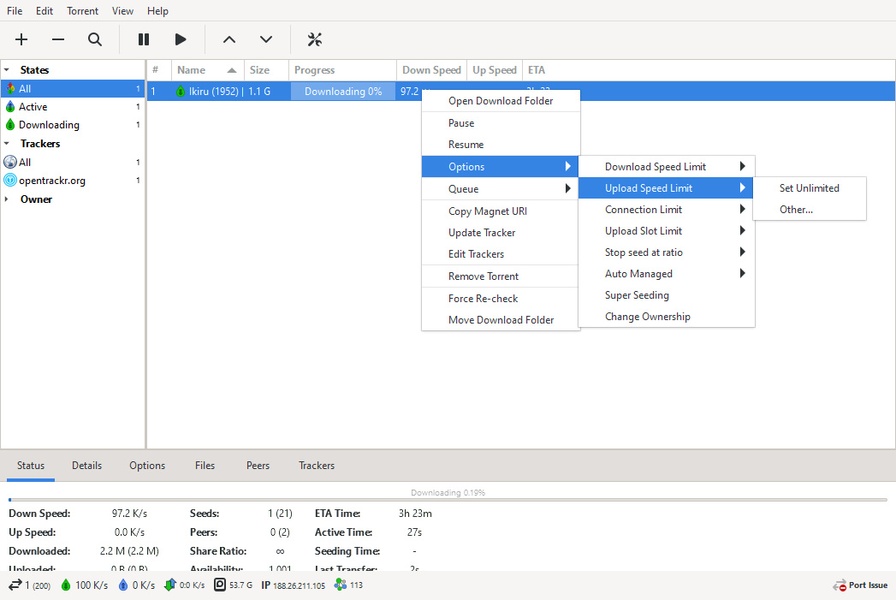The height and width of the screenshot is (600, 896).
Task: Switch to the Details tab
Action: tap(87, 466)
